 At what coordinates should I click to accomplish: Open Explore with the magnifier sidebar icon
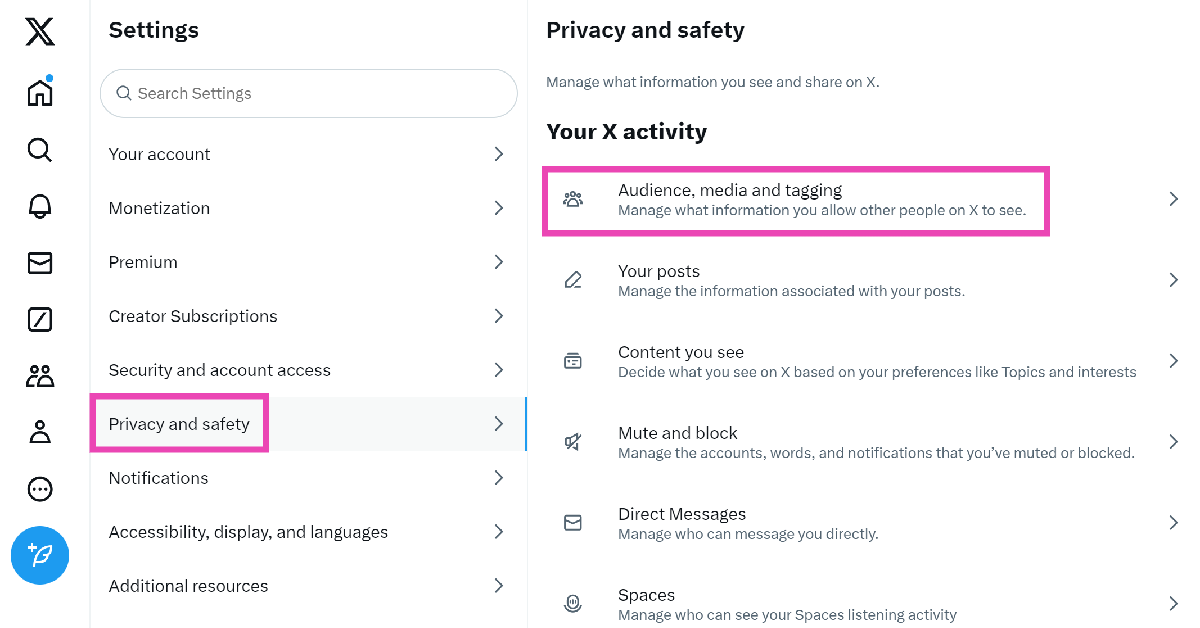[x=40, y=150]
